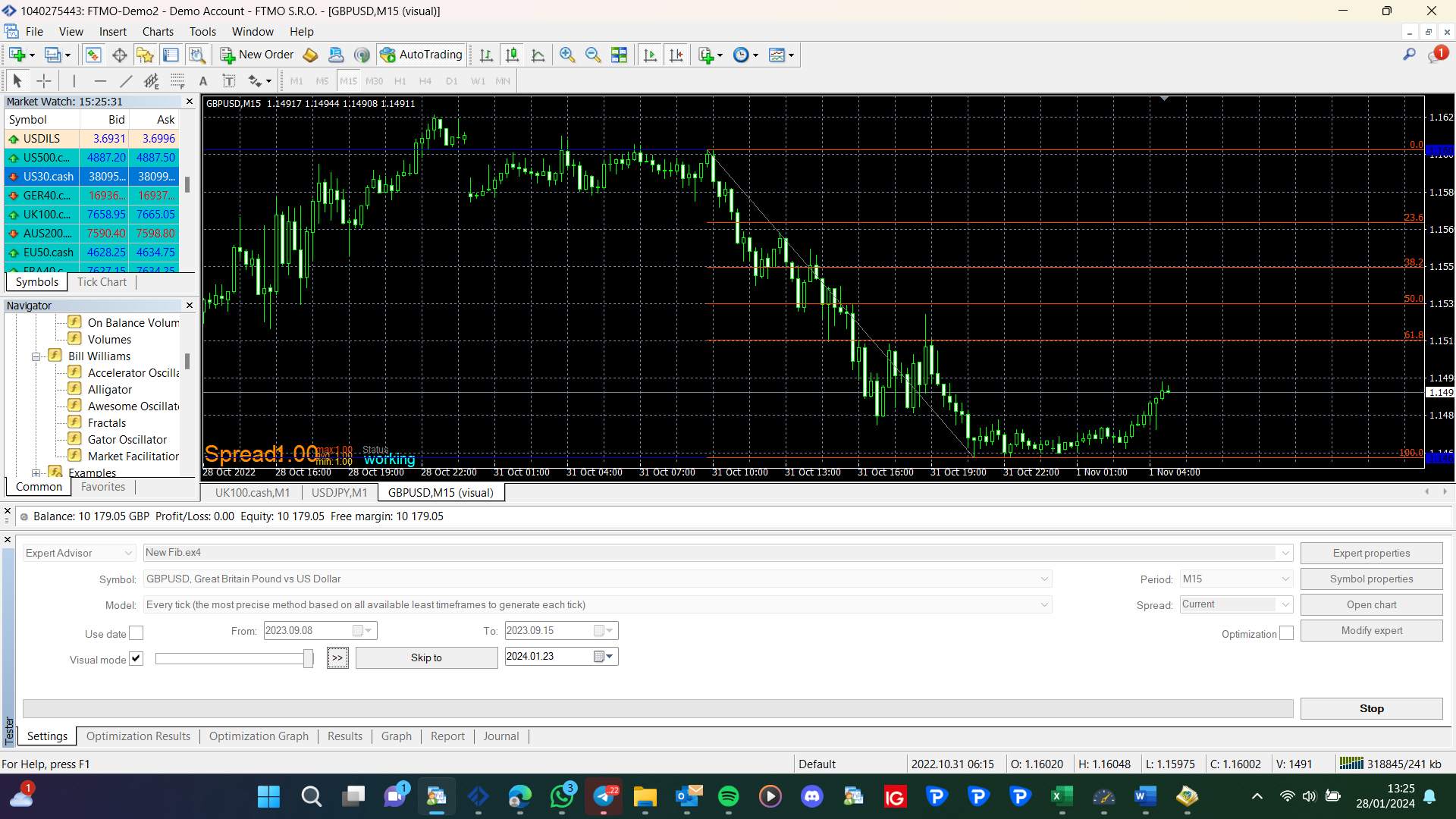This screenshot has height=819, width=1456.
Task: Open the Model Every tick dropdown
Action: pyautogui.click(x=598, y=604)
